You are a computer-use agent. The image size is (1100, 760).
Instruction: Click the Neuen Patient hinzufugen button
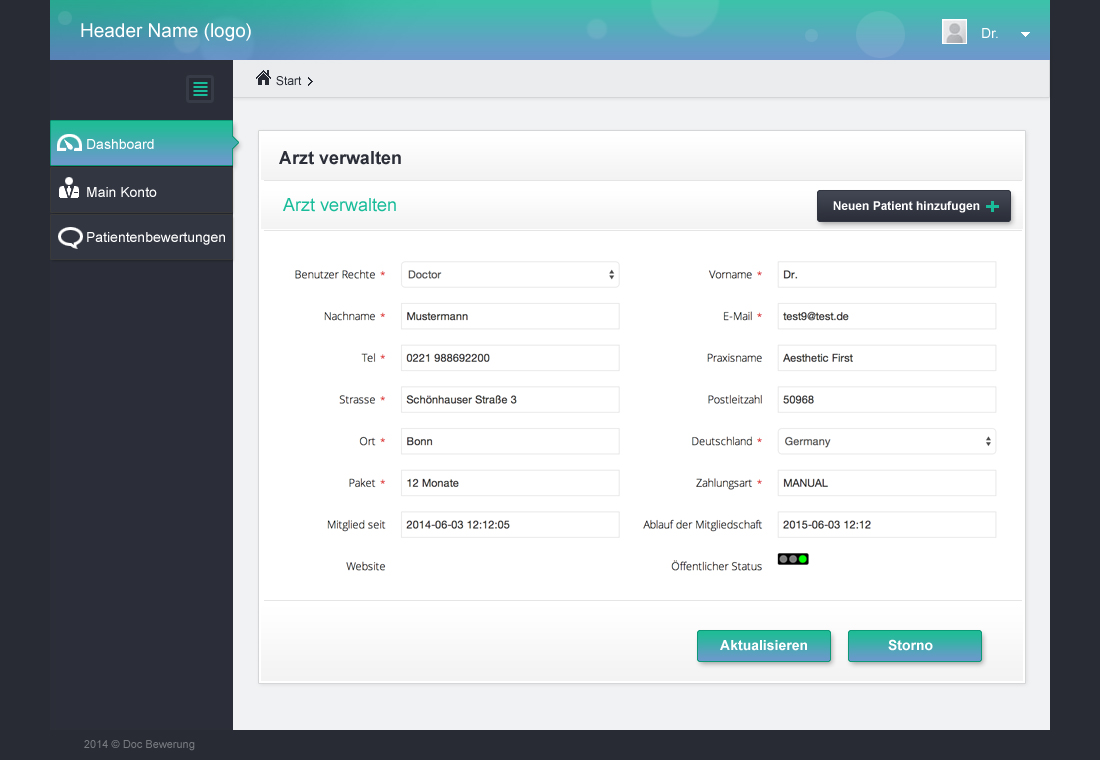(913, 206)
